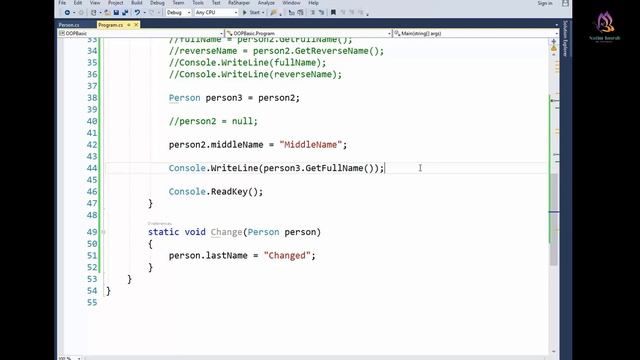Save the current file with the Save icon
Viewport: 640px width, 360px height.
click(x=116, y=13)
